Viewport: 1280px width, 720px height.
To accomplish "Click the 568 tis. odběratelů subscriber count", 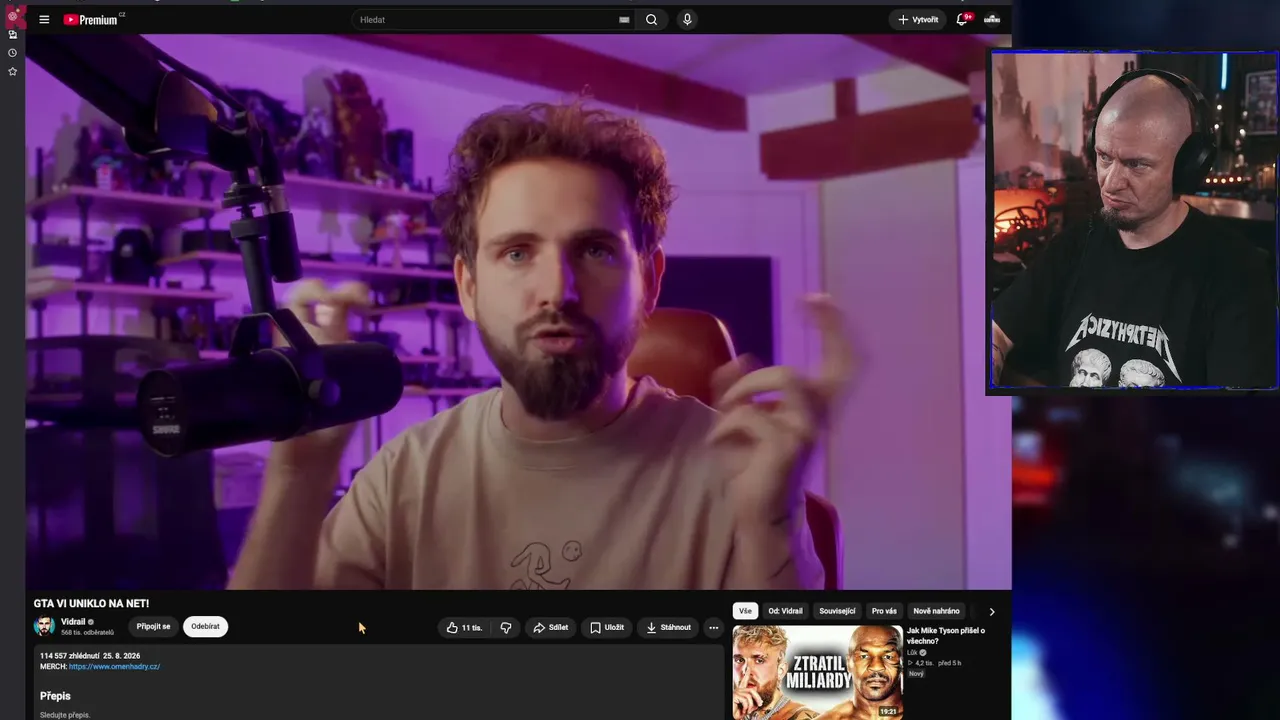I will click(87, 633).
